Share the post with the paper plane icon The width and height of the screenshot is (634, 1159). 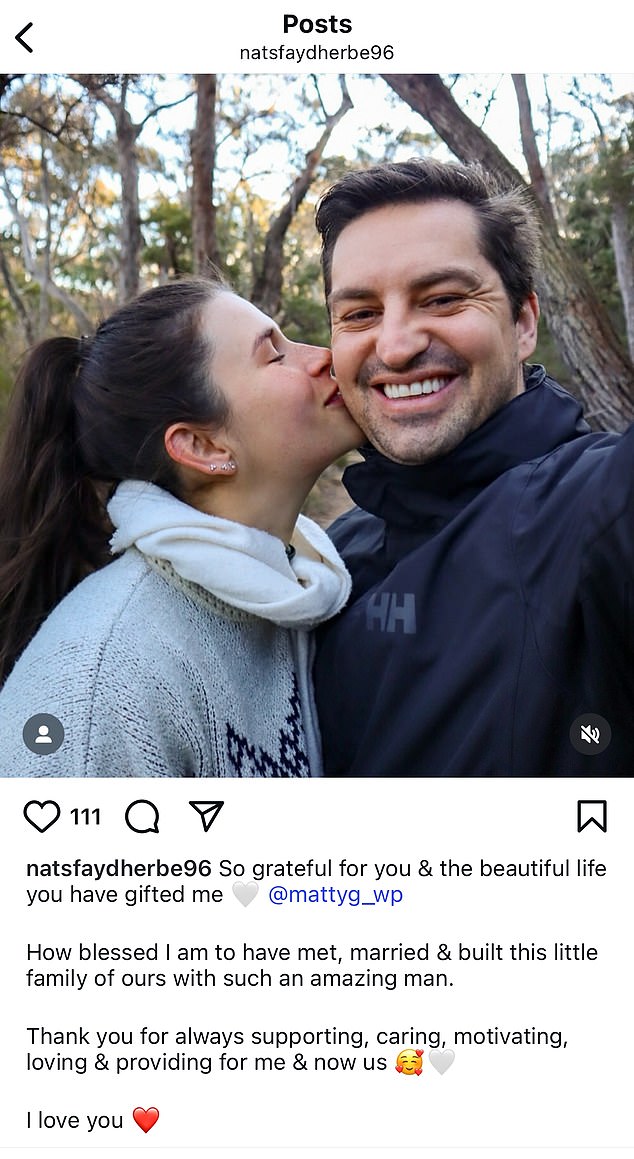(206, 816)
